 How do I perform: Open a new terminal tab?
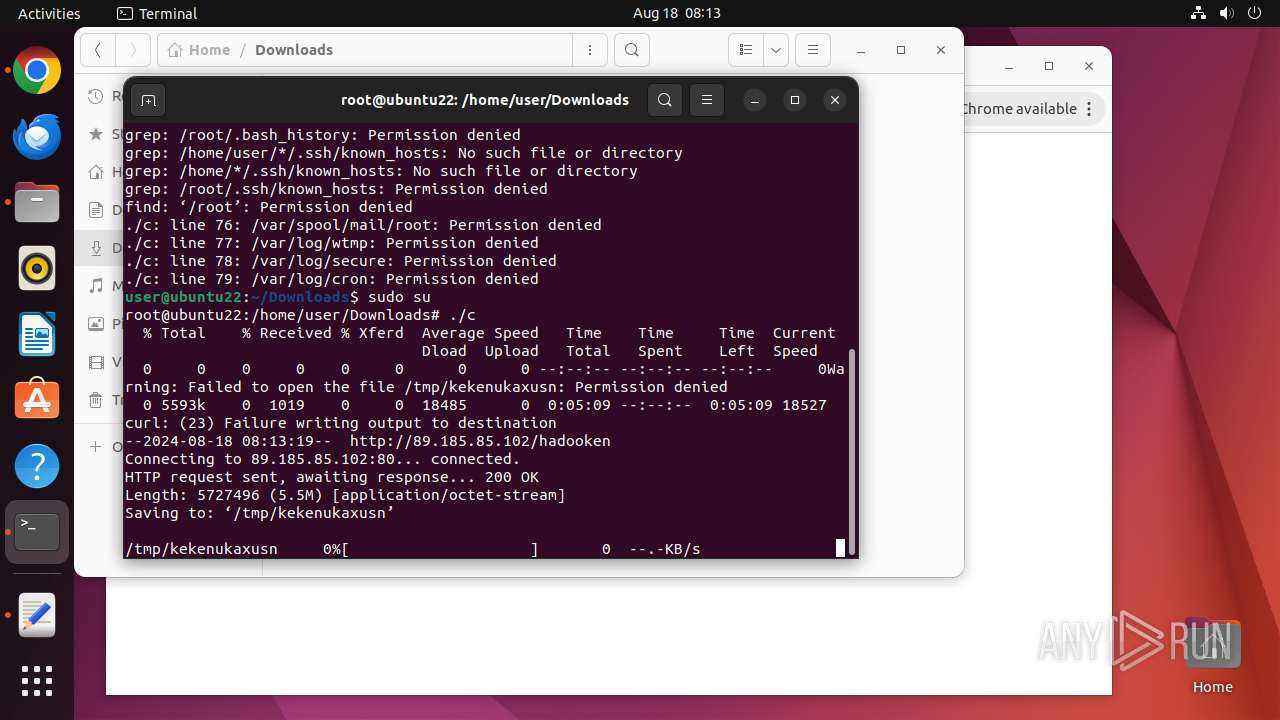click(148, 100)
